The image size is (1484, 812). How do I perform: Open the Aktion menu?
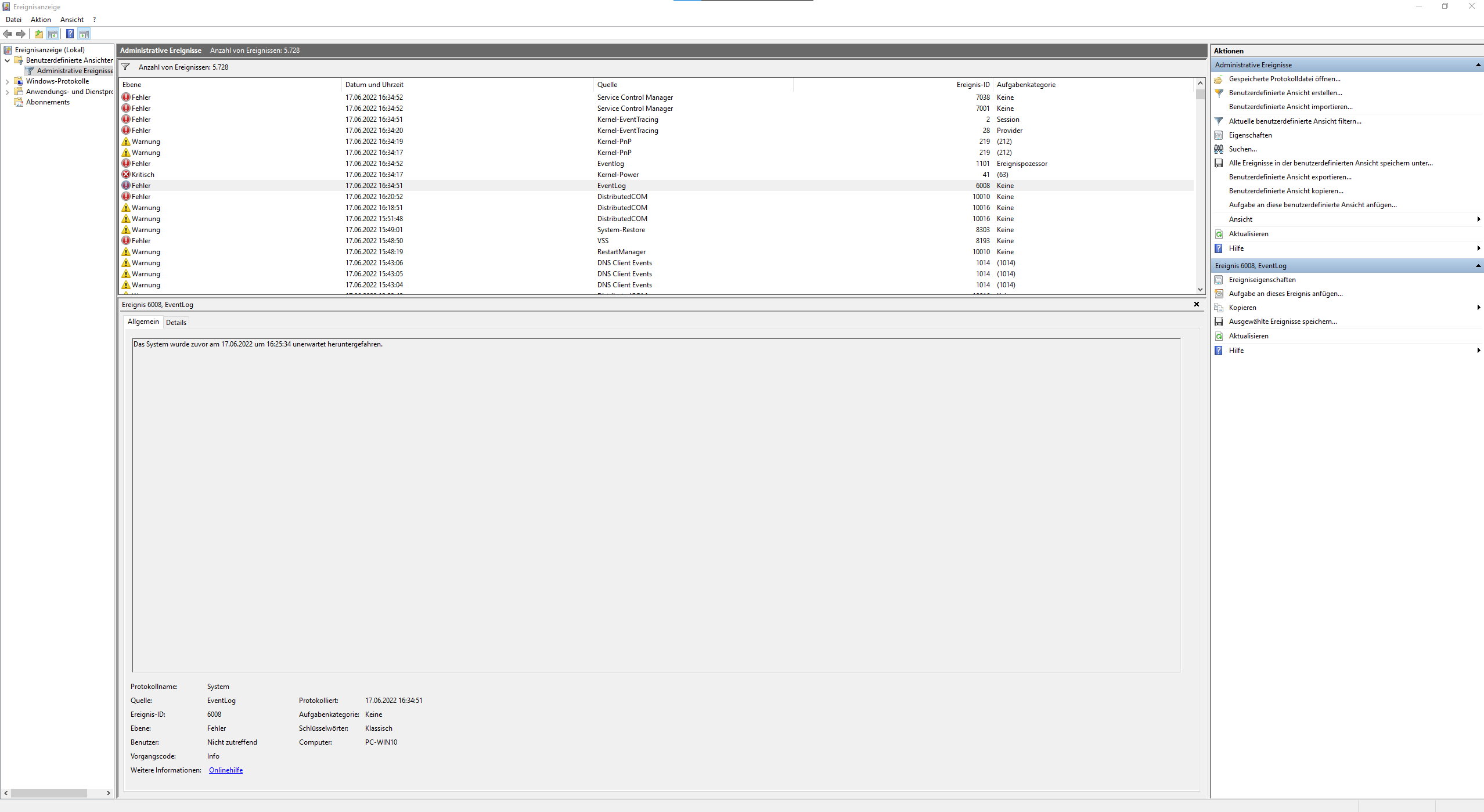(41, 20)
